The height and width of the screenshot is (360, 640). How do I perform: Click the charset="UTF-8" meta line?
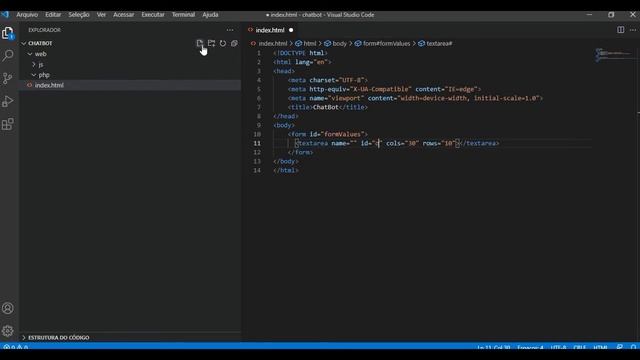328,80
